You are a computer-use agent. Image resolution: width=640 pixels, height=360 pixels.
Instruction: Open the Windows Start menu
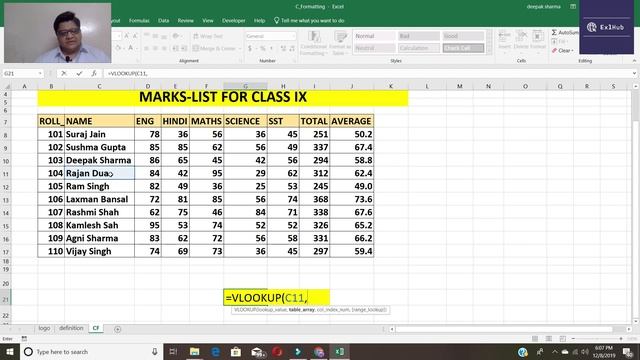click(10, 352)
